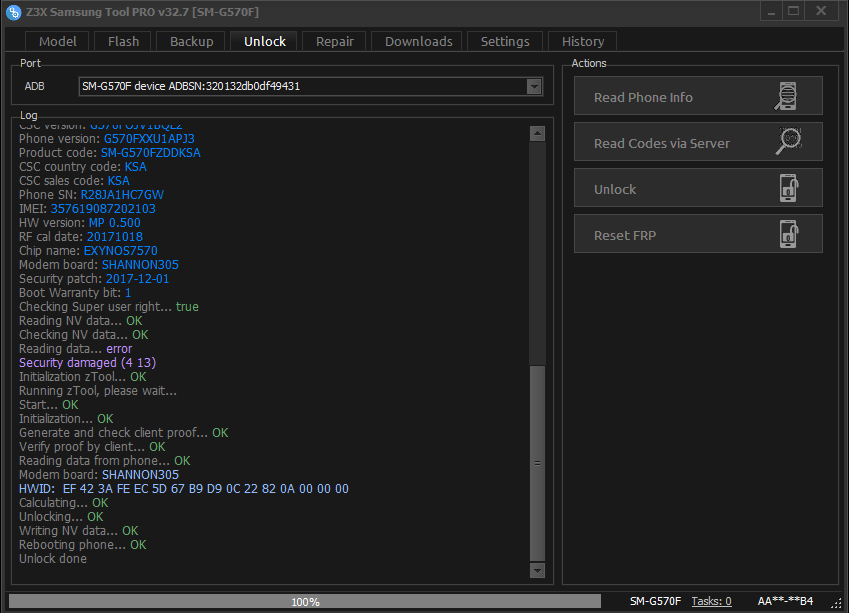This screenshot has width=849, height=613.
Task: Click the log scrollbar up arrow
Action: coord(537,133)
